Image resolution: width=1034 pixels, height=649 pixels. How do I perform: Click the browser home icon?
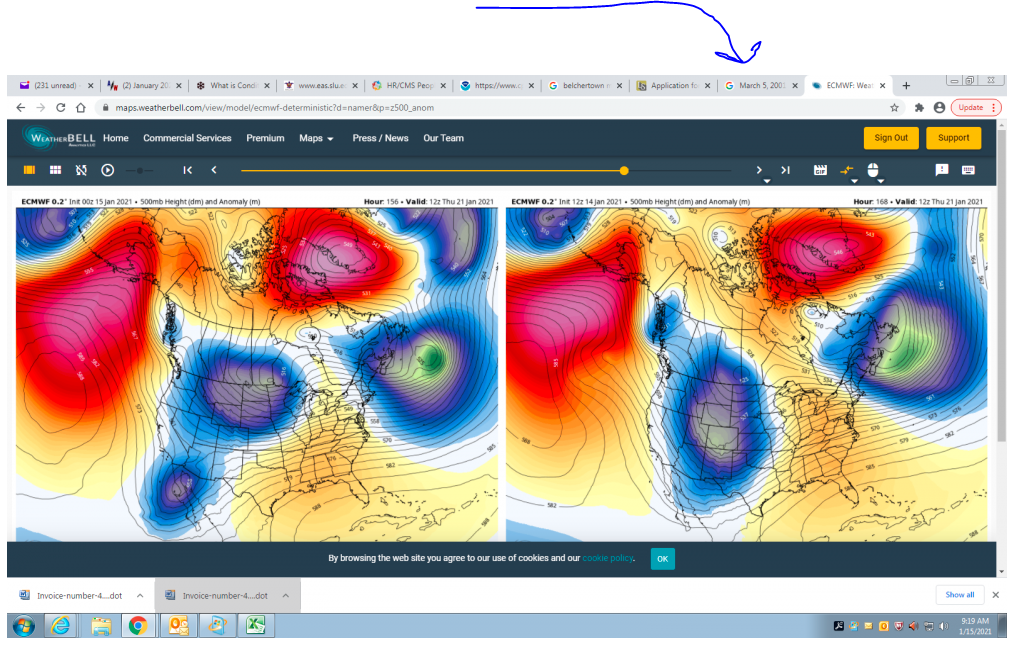pyautogui.click(x=80, y=108)
